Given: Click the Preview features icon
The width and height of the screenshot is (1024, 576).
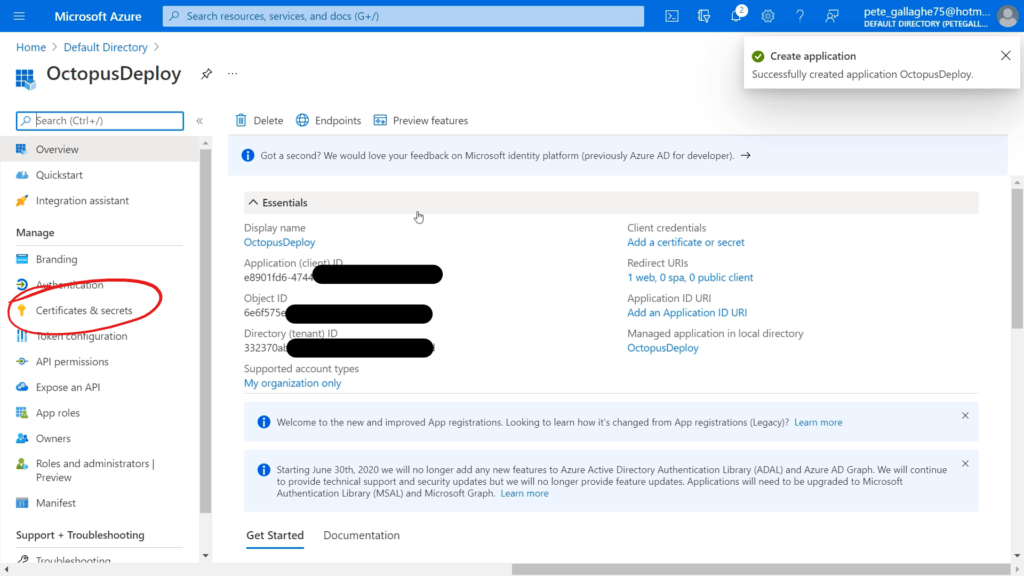Looking at the screenshot, I should 380,120.
